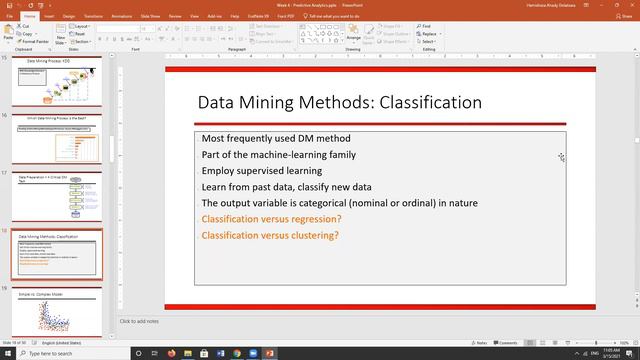640x360 pixels.
Task: Open Word from the taskbar
Action: point(220,353)
